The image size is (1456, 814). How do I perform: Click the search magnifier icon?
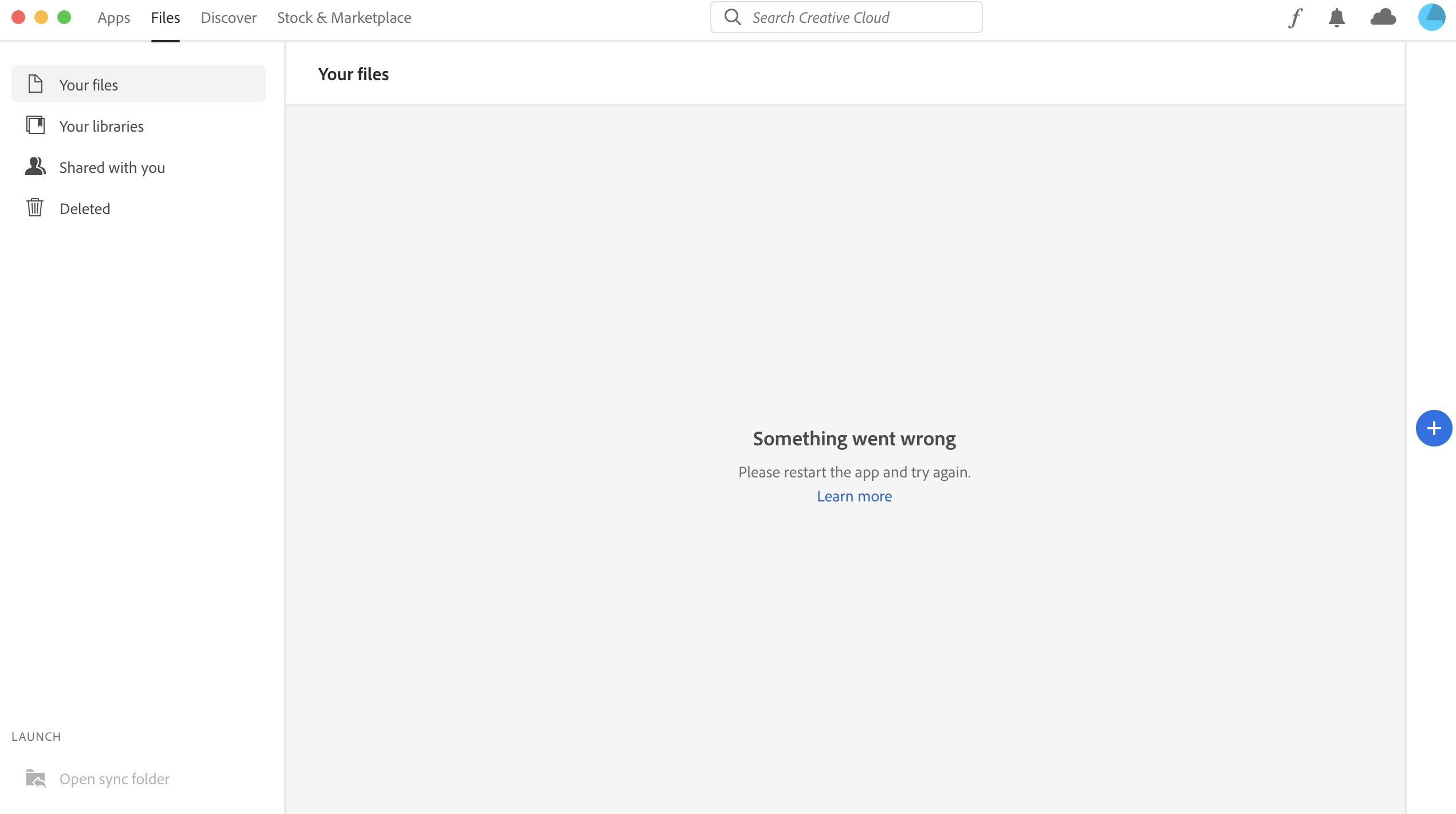coord(733,17)
